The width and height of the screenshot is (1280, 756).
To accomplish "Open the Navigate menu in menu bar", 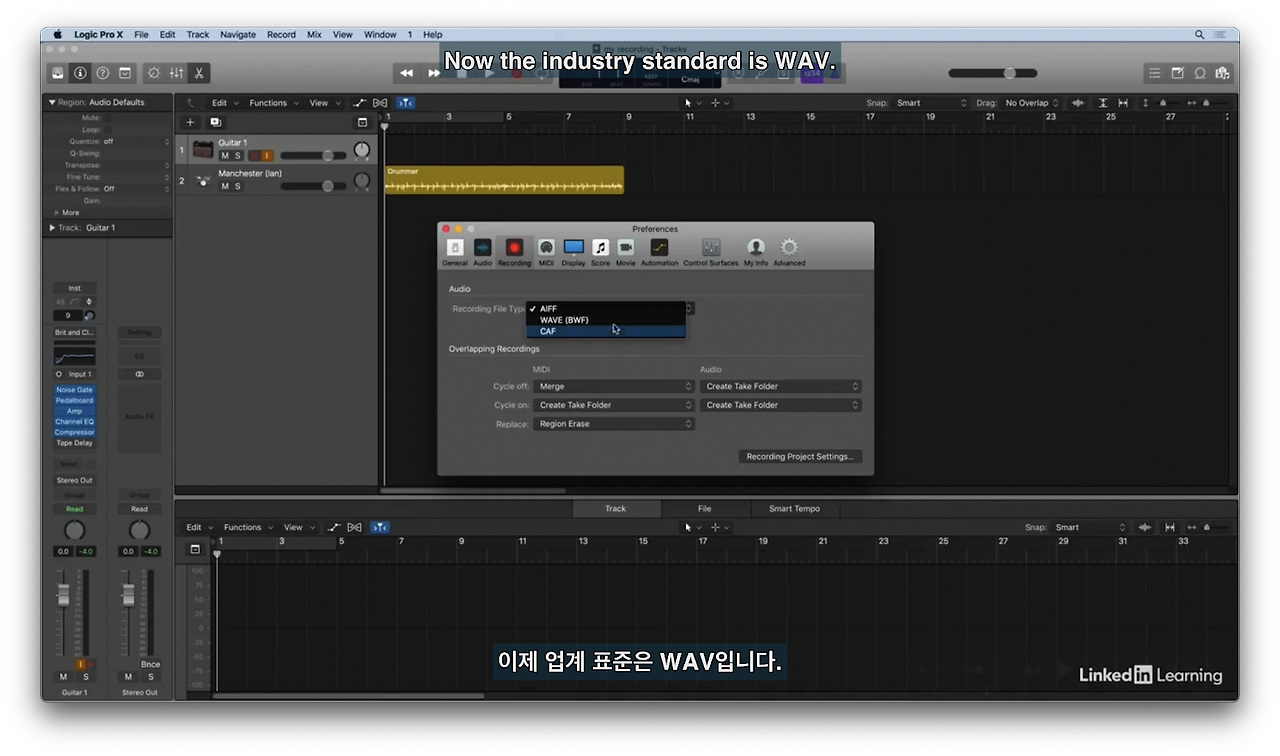I will tap(238, 34).
